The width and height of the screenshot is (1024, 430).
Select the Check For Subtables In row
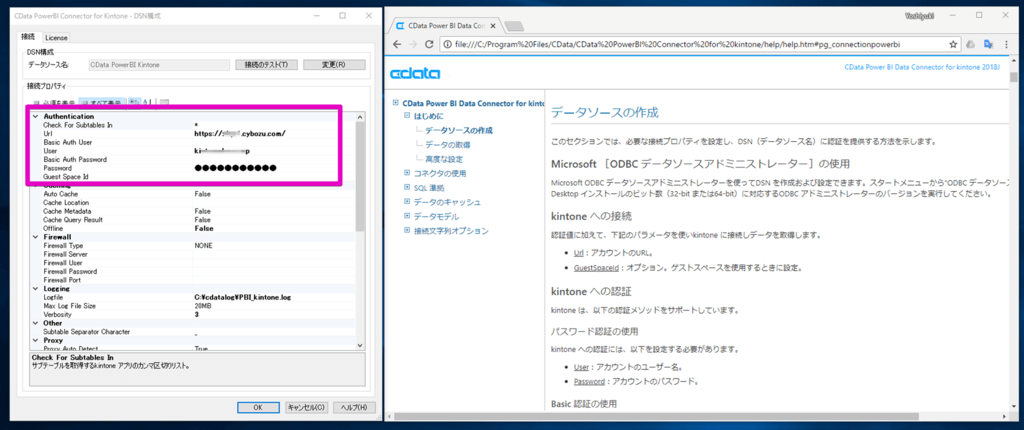[x=193, y=125]
